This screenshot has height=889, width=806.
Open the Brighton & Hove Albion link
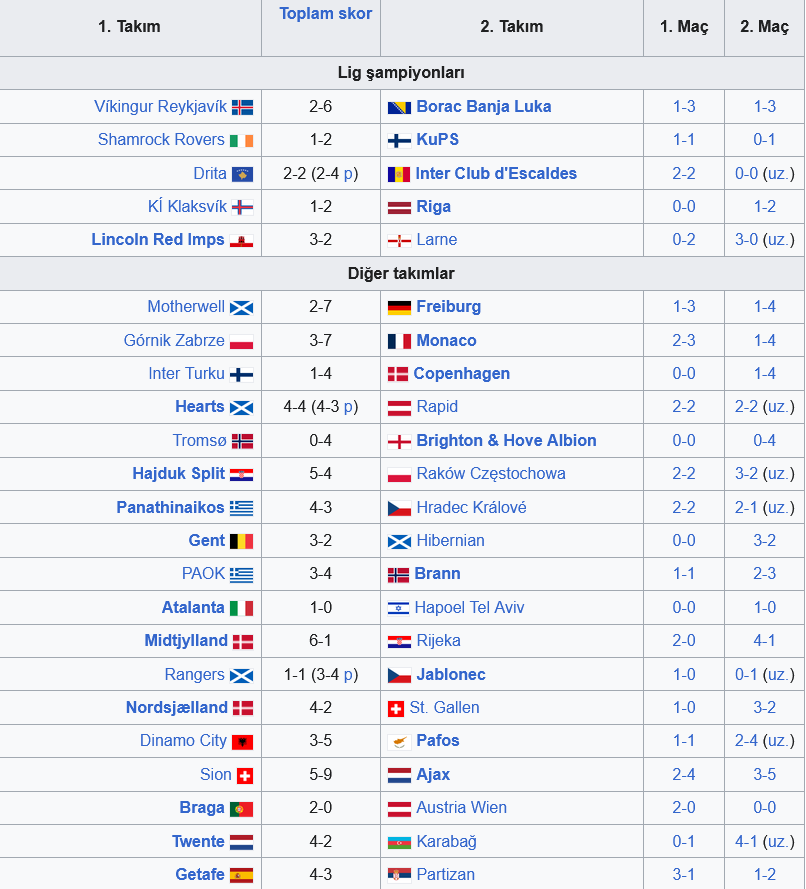tap(506, 441)
